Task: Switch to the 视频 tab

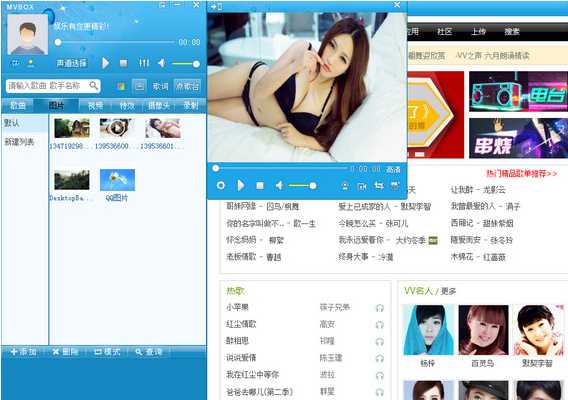Action: (95, 105)
